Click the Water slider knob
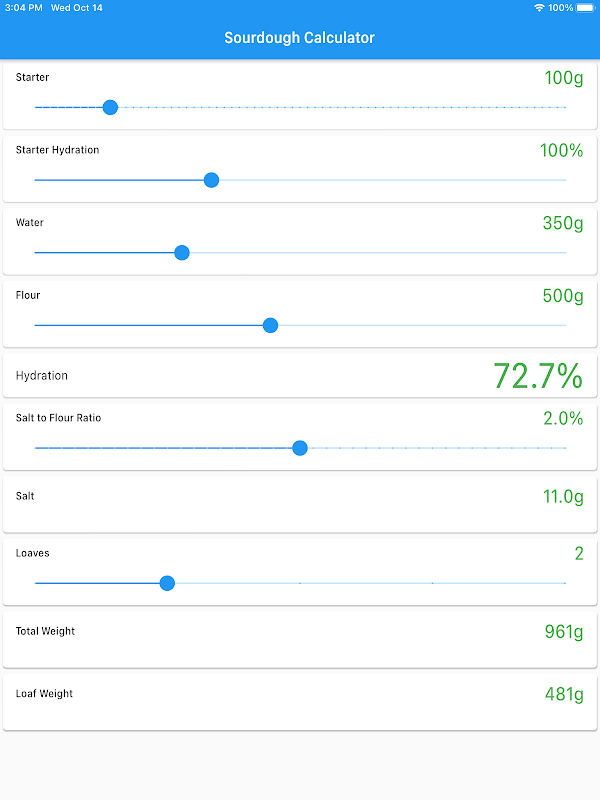 click(182, 253)
